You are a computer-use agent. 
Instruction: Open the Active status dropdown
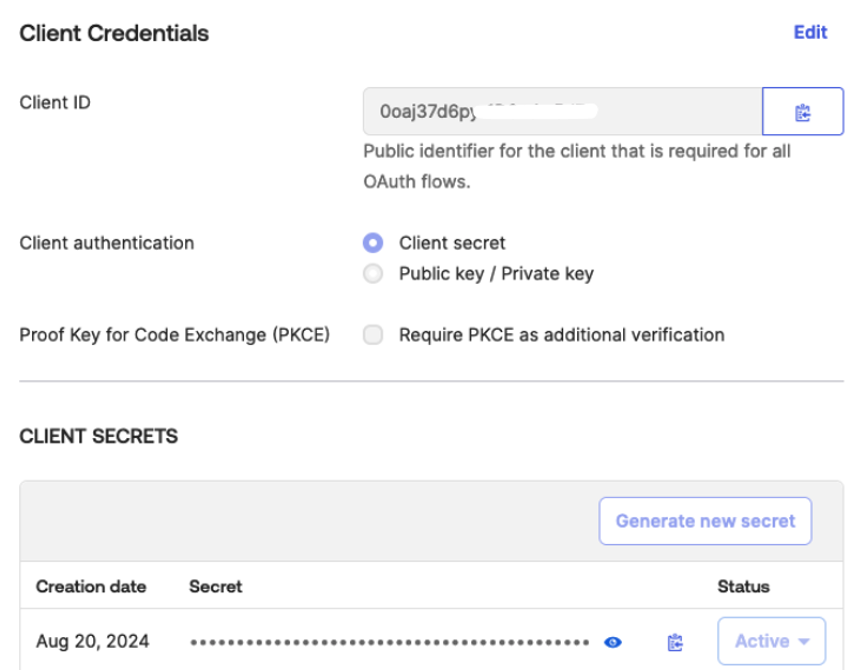tap(771, 642)
